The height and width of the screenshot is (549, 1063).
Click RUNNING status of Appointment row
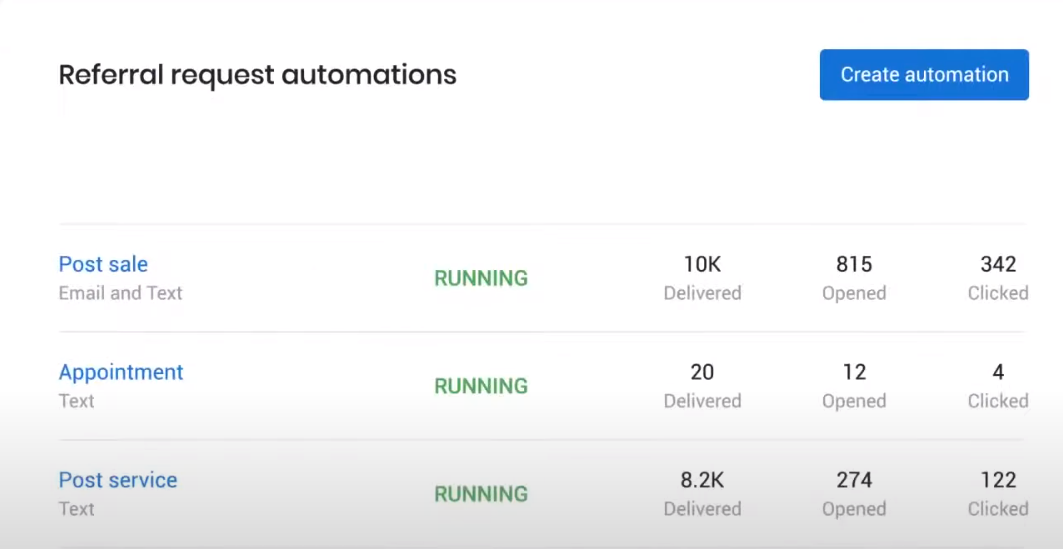[481, 386]
